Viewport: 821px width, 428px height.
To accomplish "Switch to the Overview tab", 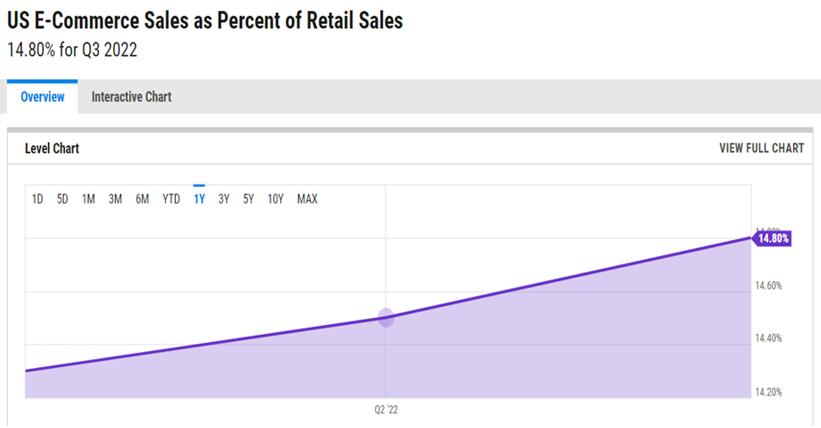I will (x=42, y=97).
